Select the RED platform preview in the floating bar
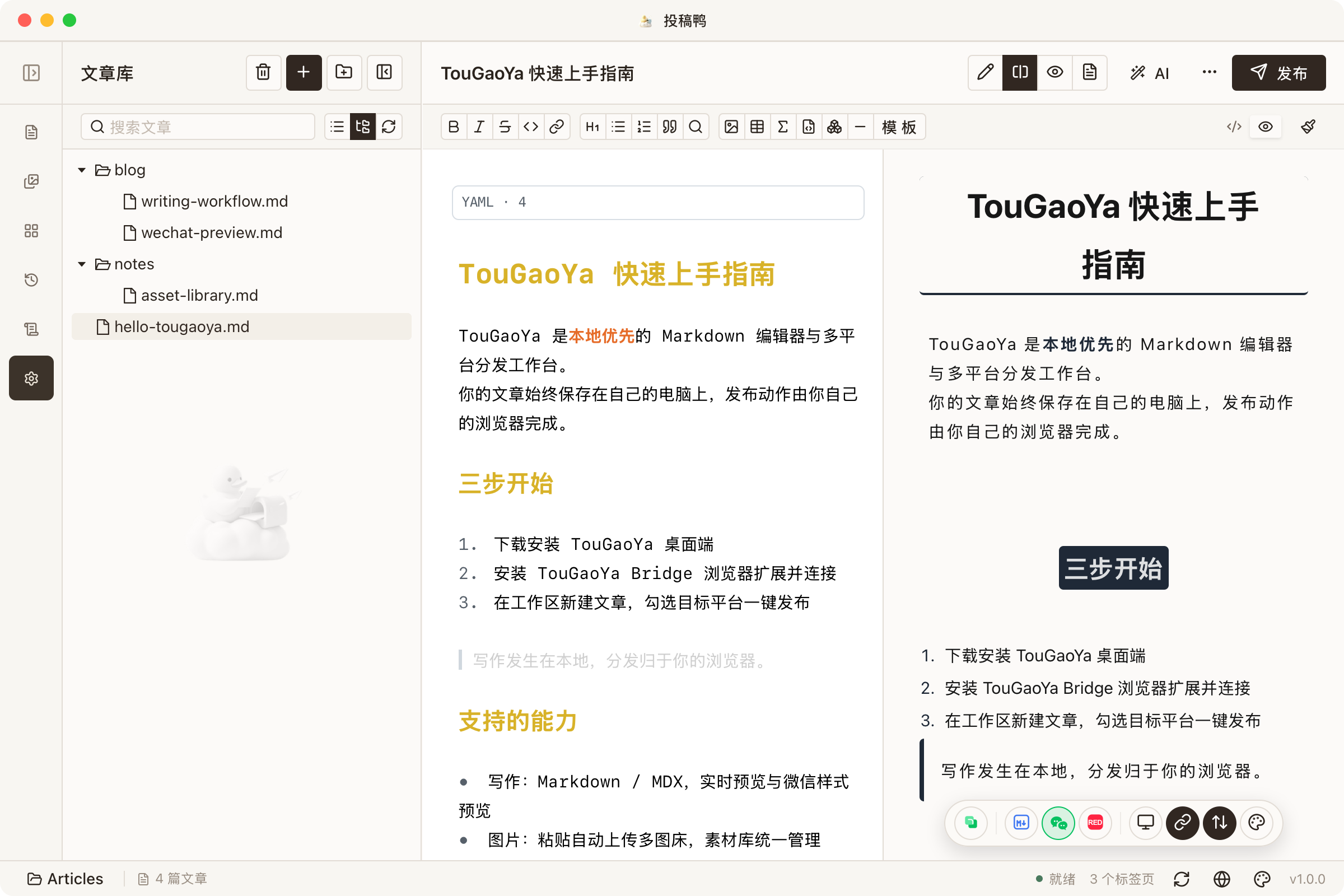 coord(1095,823)
